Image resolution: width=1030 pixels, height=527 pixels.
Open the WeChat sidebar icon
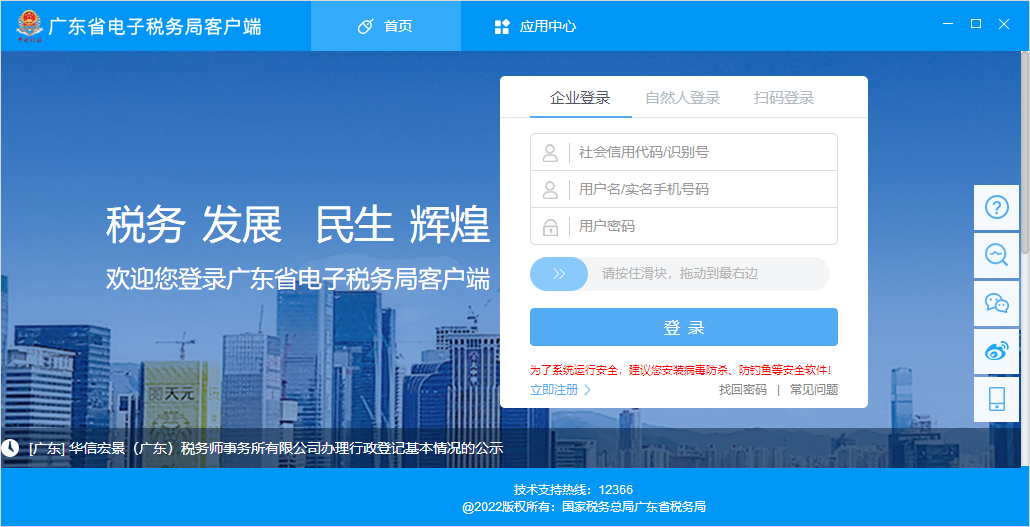[996, 303]
